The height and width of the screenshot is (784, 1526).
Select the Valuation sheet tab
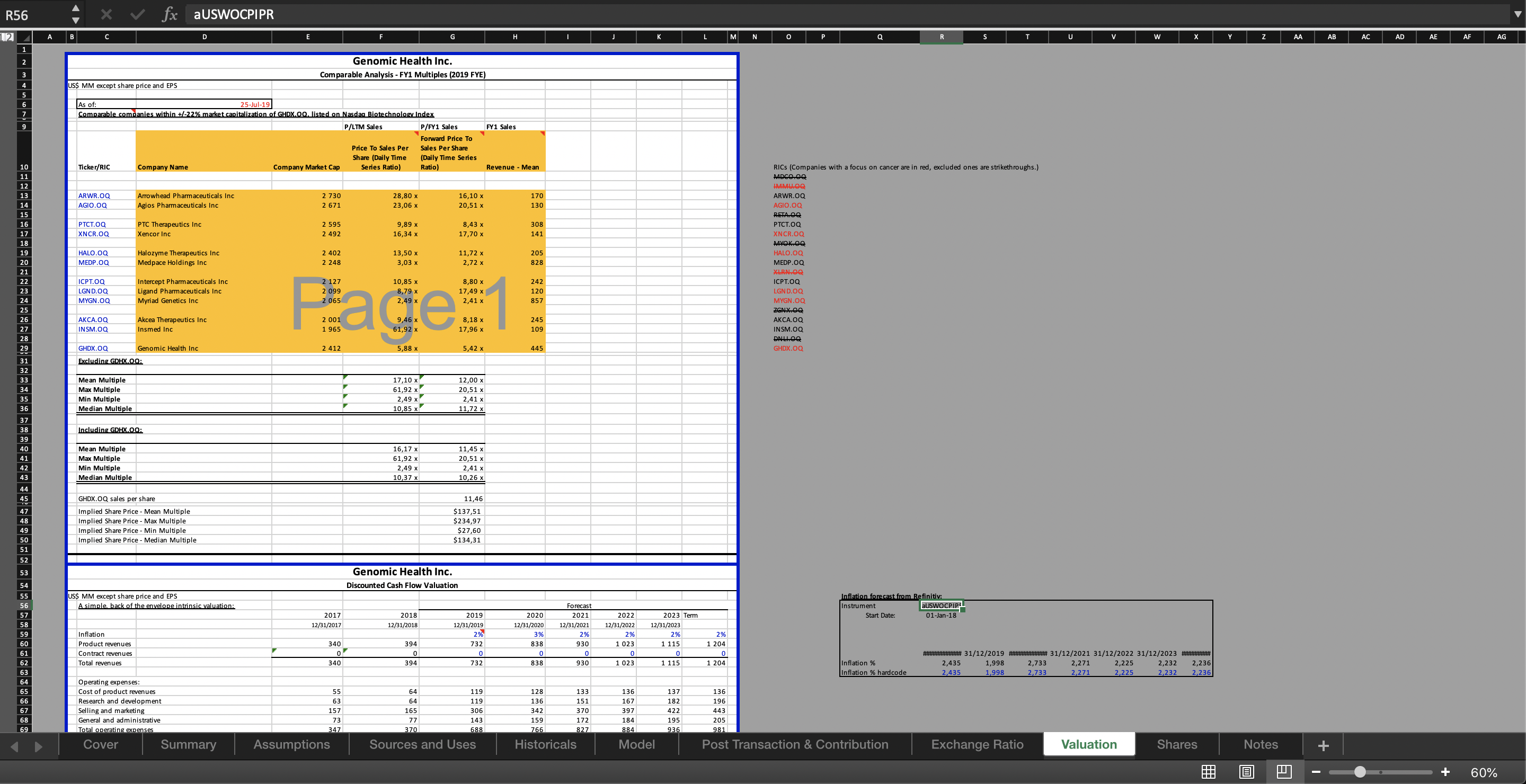[x=1089, y=744]
